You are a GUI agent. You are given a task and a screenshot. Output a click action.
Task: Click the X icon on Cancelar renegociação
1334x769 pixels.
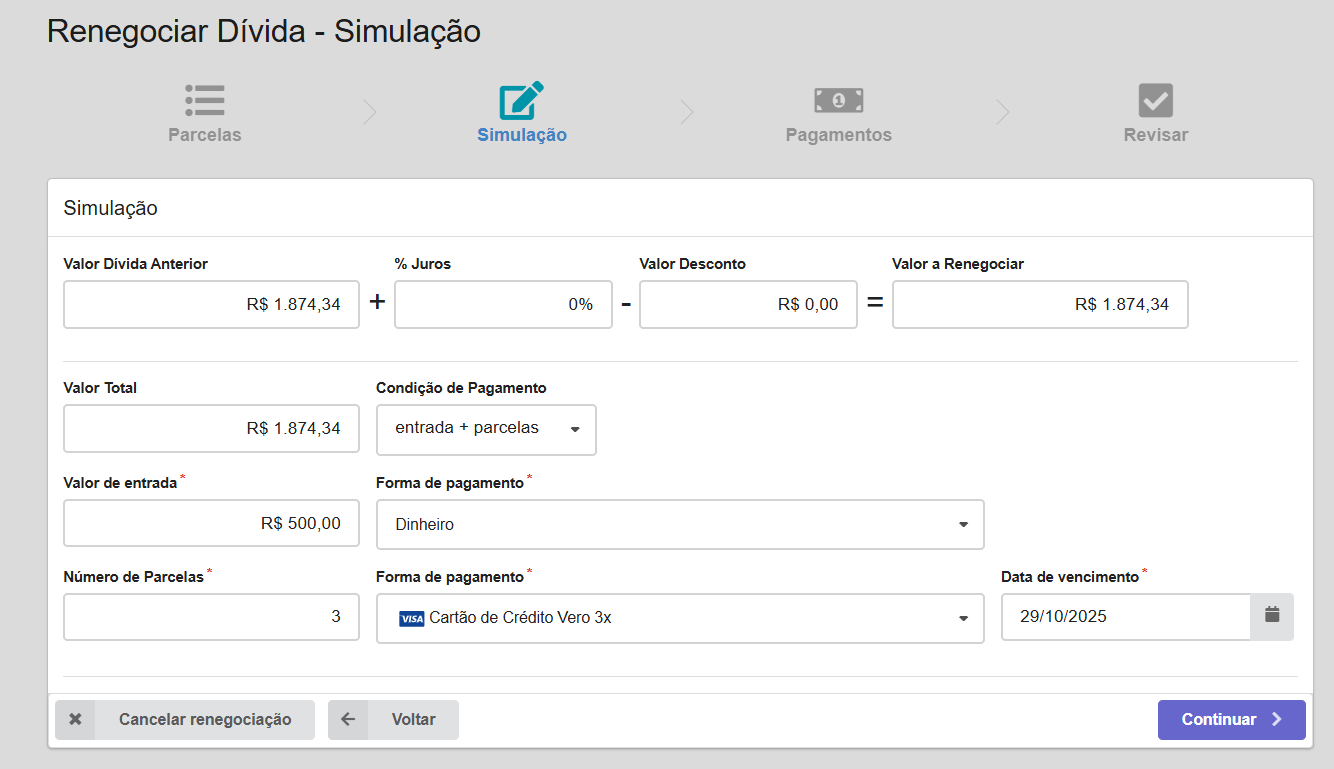(x=76, y=720)
